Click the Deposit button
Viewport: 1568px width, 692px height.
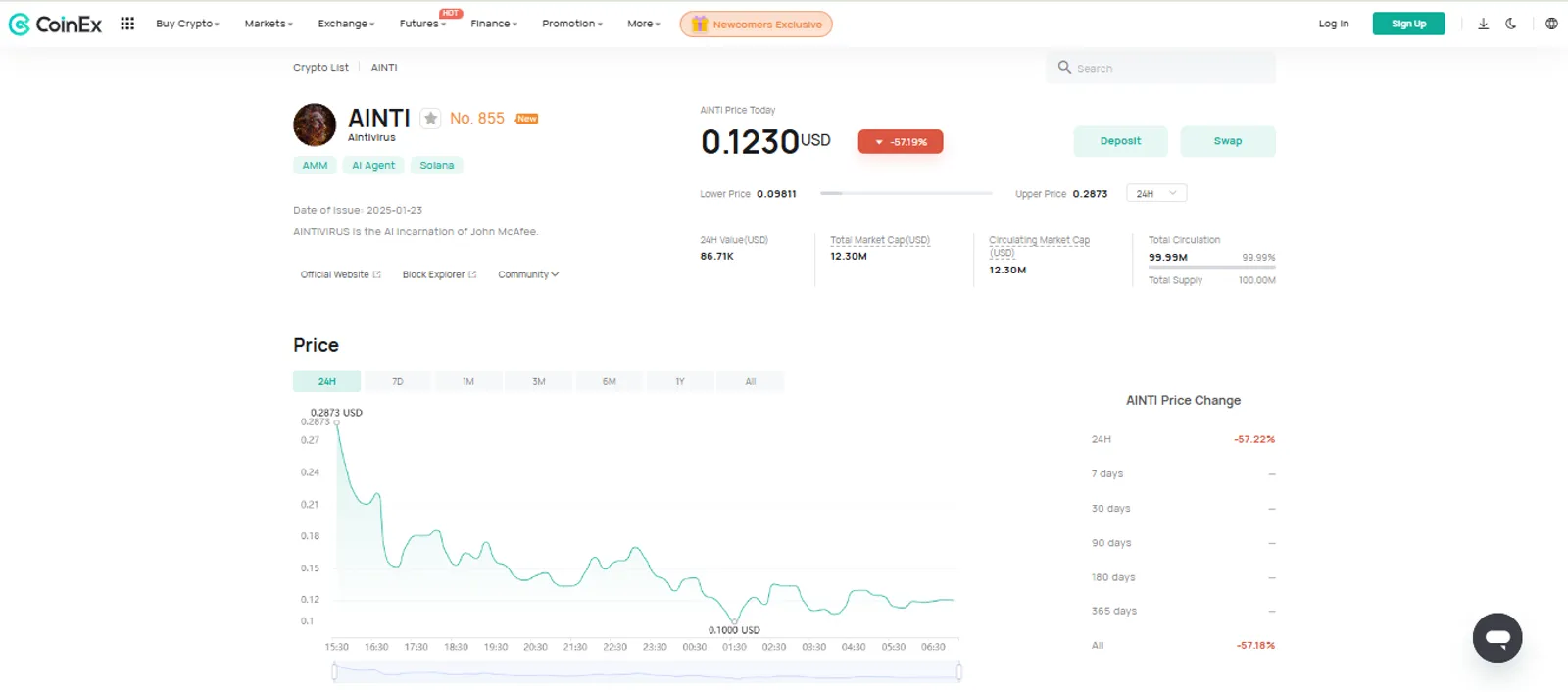pyautogui.click(x=1120, y=141)
